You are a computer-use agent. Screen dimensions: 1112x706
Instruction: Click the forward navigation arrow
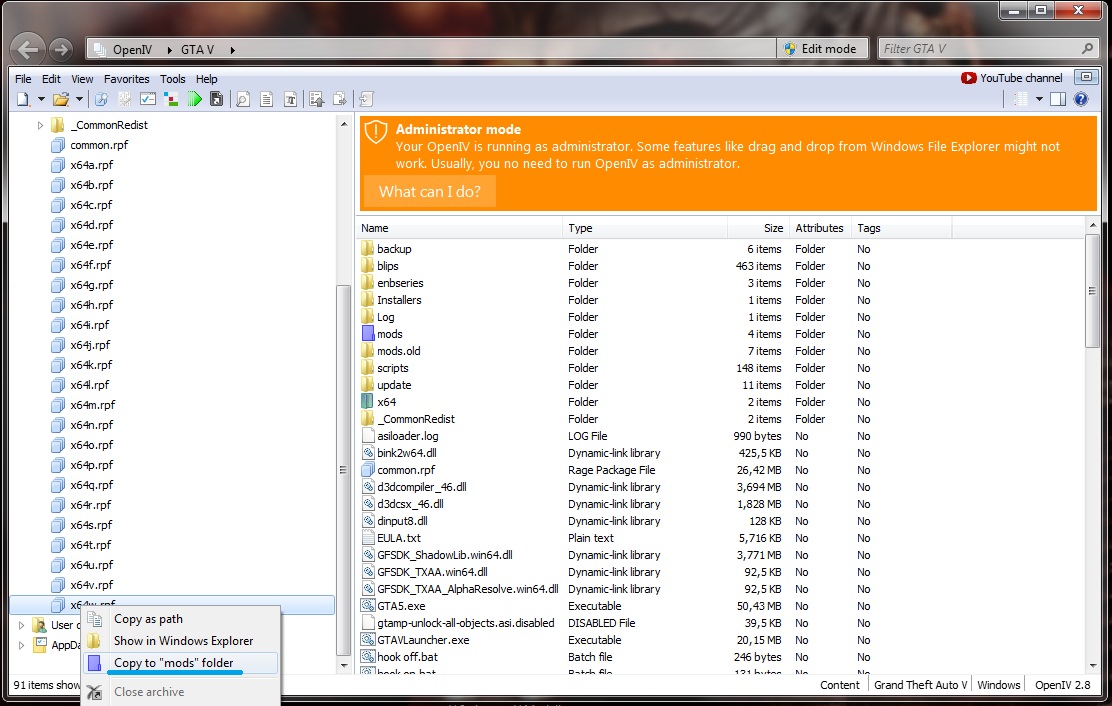coord(62,50)
